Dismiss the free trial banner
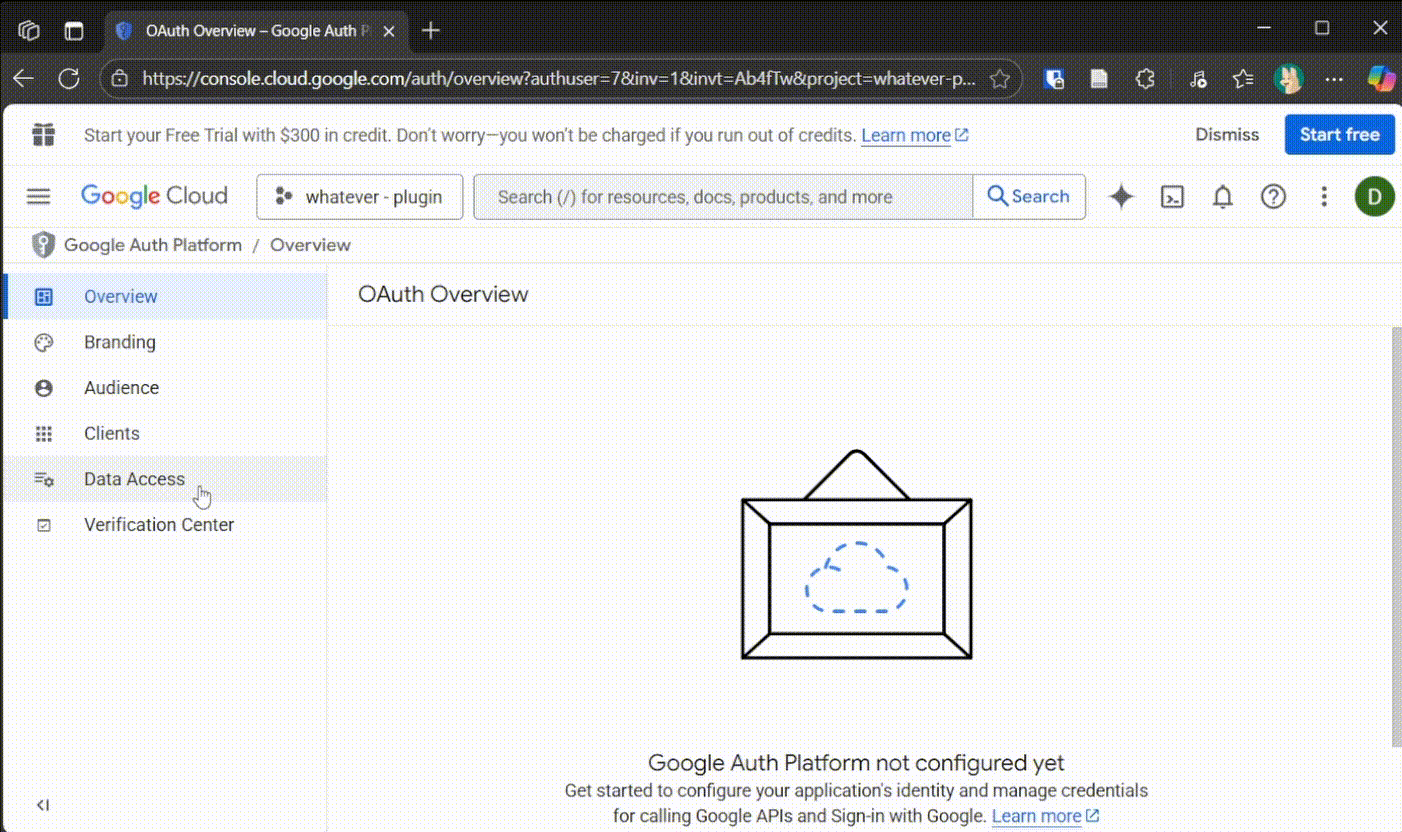This screenshot has width=1402, height=832. tap(1227, 134)
